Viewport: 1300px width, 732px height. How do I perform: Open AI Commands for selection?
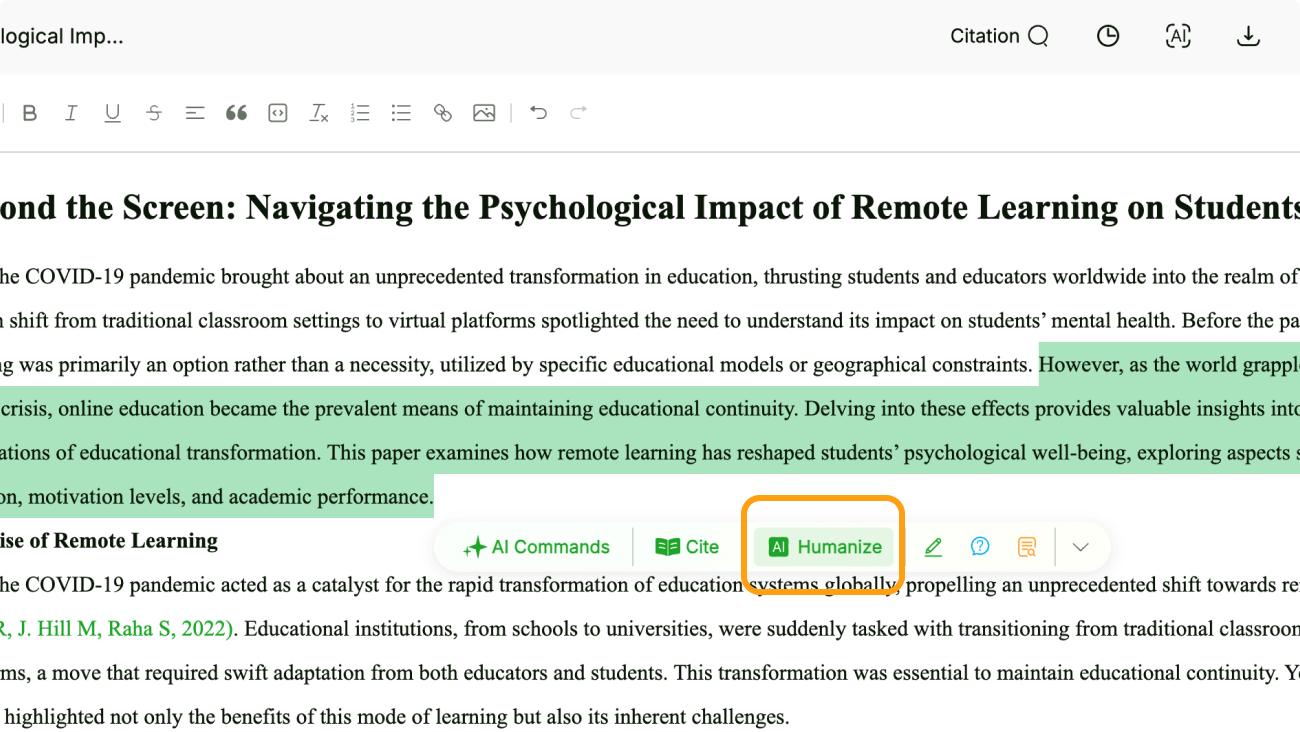(536, 547)
